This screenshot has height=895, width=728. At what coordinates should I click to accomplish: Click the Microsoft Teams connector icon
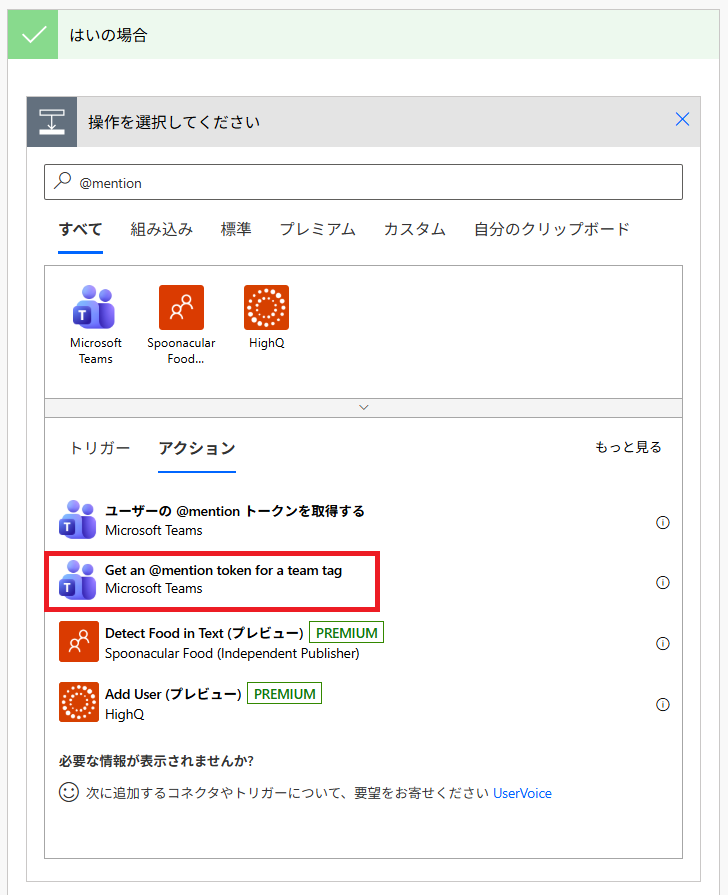click(x=95, y=307)
